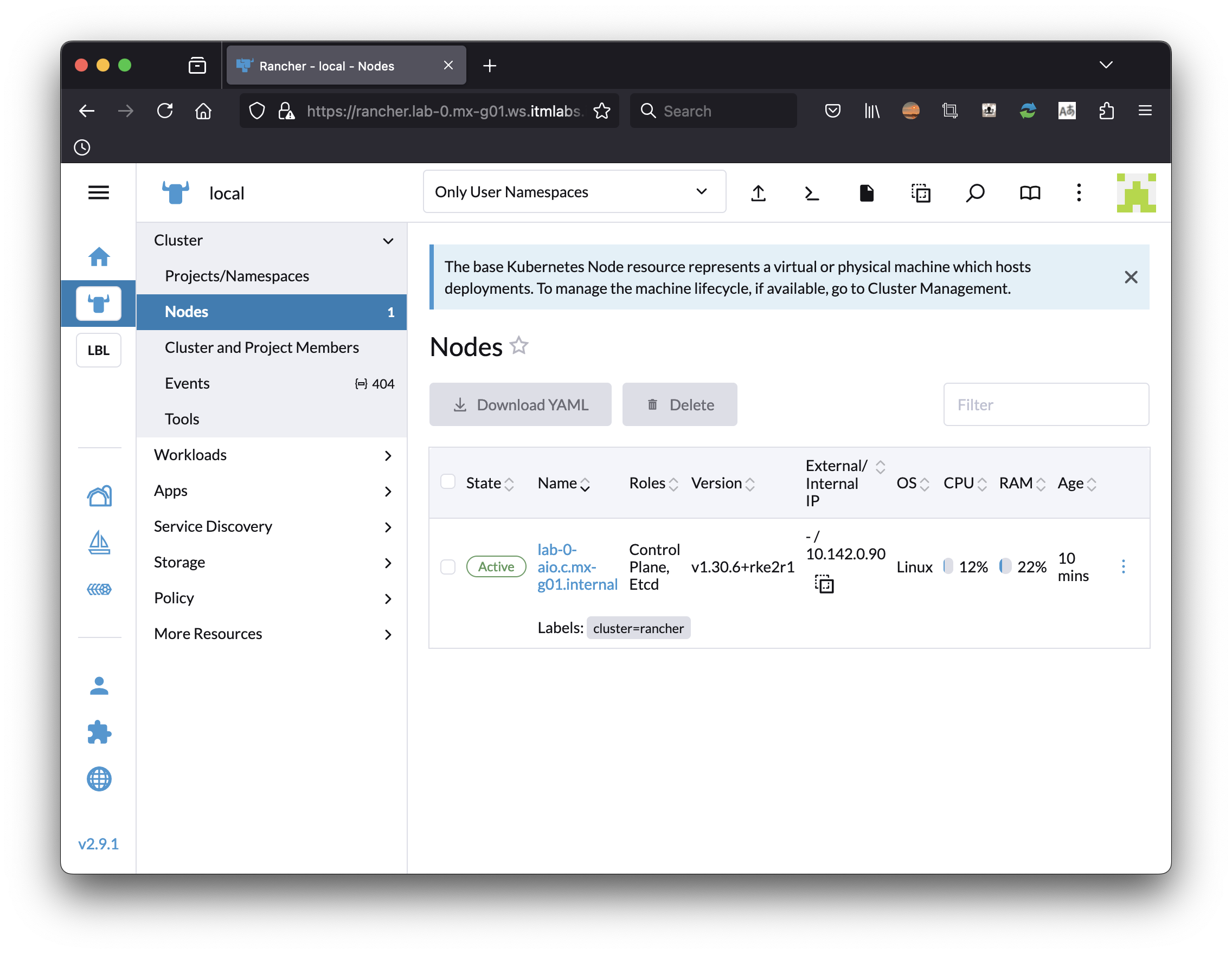Toggle the select-all nodes checkbox
The image size is (1232, 954).
[448, 481]
